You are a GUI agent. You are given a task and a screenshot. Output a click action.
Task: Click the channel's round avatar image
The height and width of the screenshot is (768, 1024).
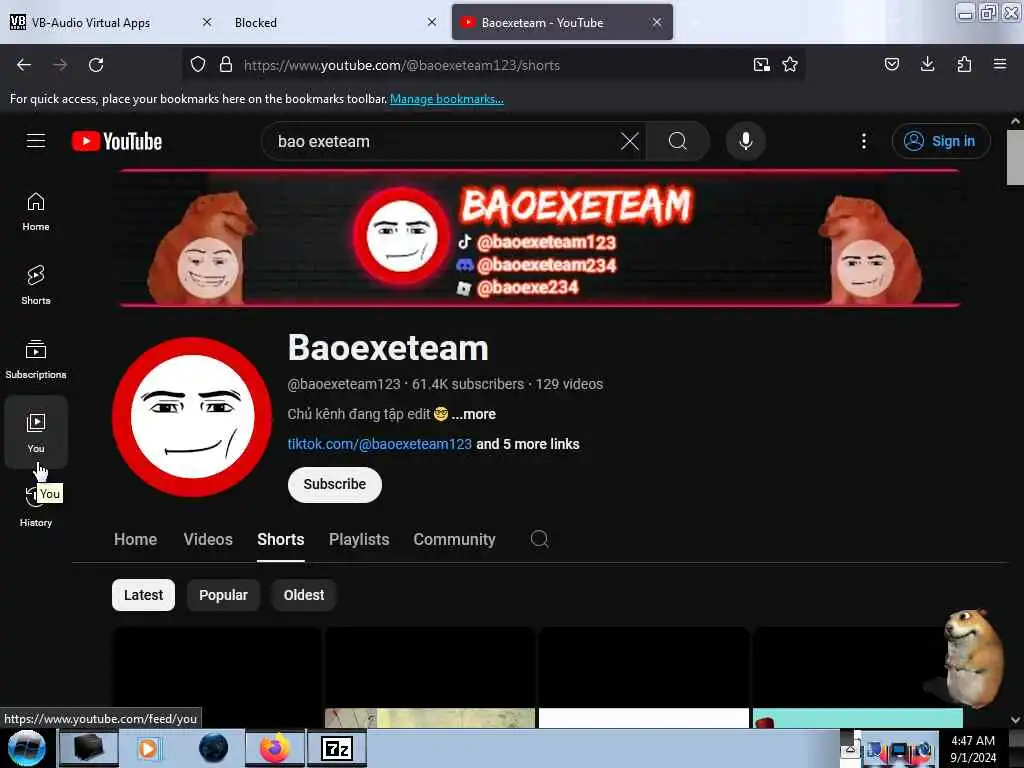coord(192,417)
